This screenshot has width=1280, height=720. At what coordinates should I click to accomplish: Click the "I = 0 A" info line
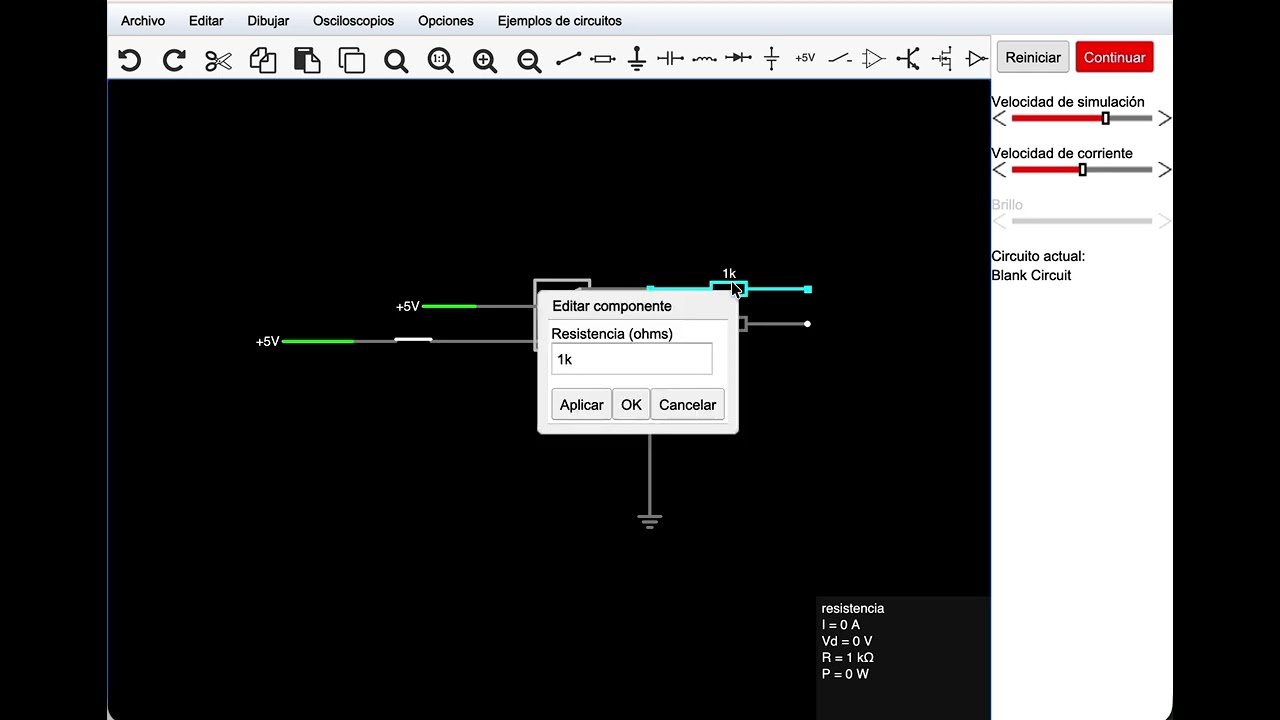(841, 625)
